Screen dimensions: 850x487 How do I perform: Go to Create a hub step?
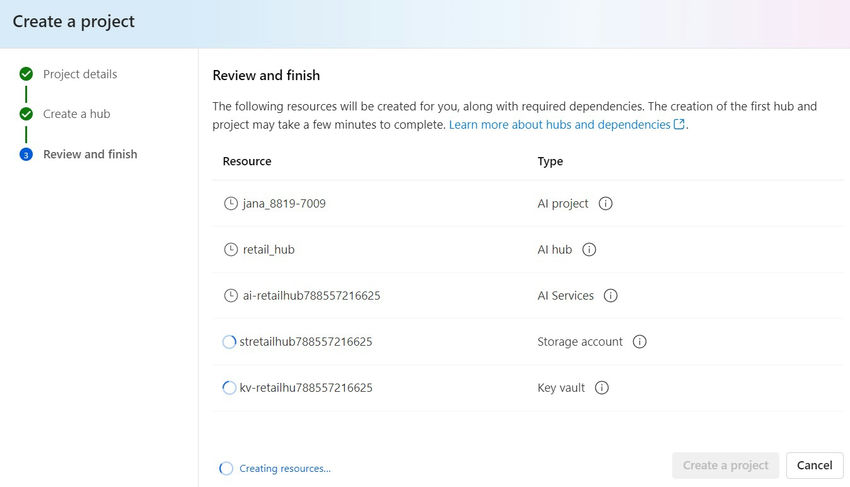(x=76, y=114)
